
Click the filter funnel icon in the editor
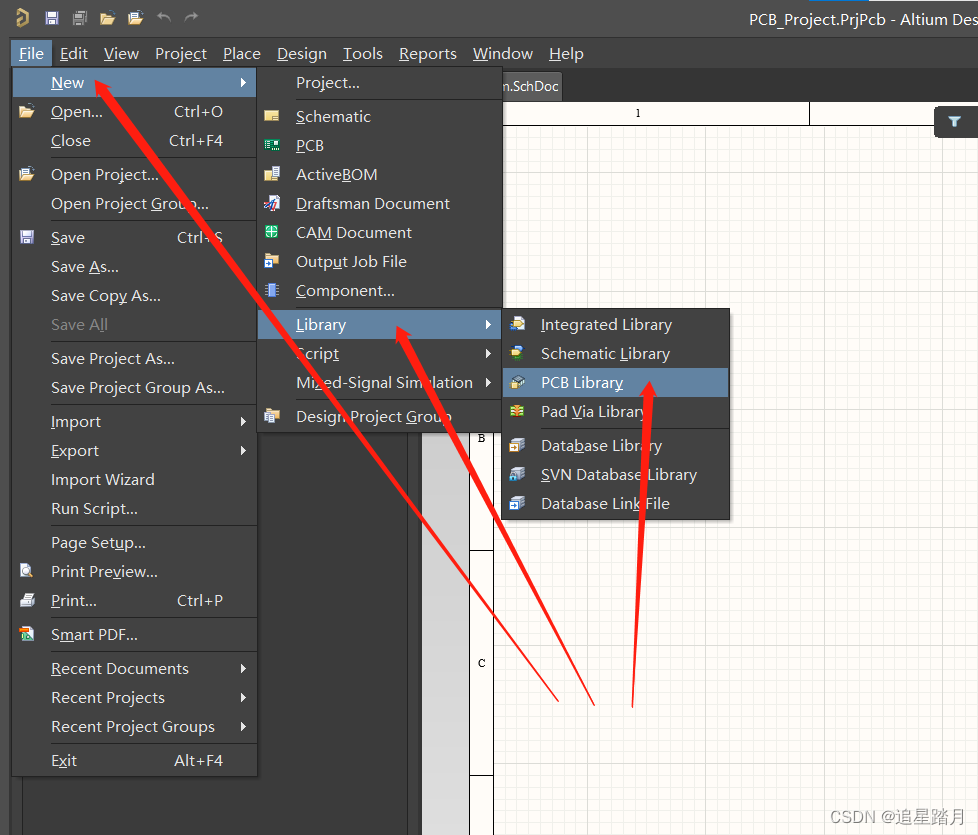(955, 122)
